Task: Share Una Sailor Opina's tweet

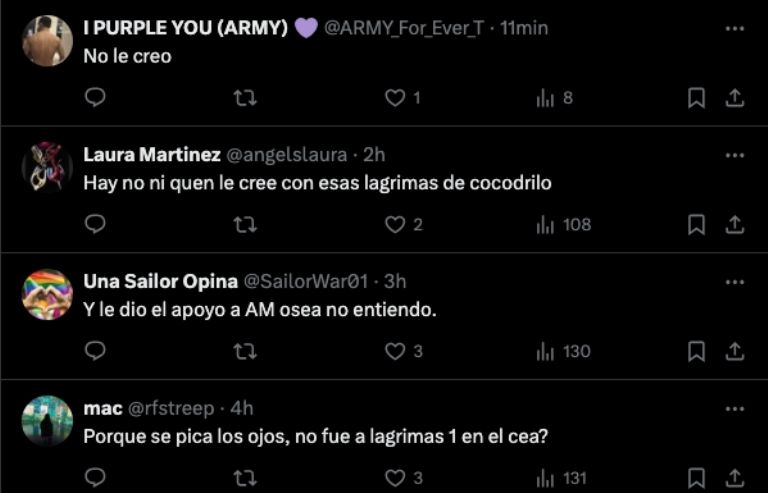Action: pyautogui.click(x=734, y=351)
